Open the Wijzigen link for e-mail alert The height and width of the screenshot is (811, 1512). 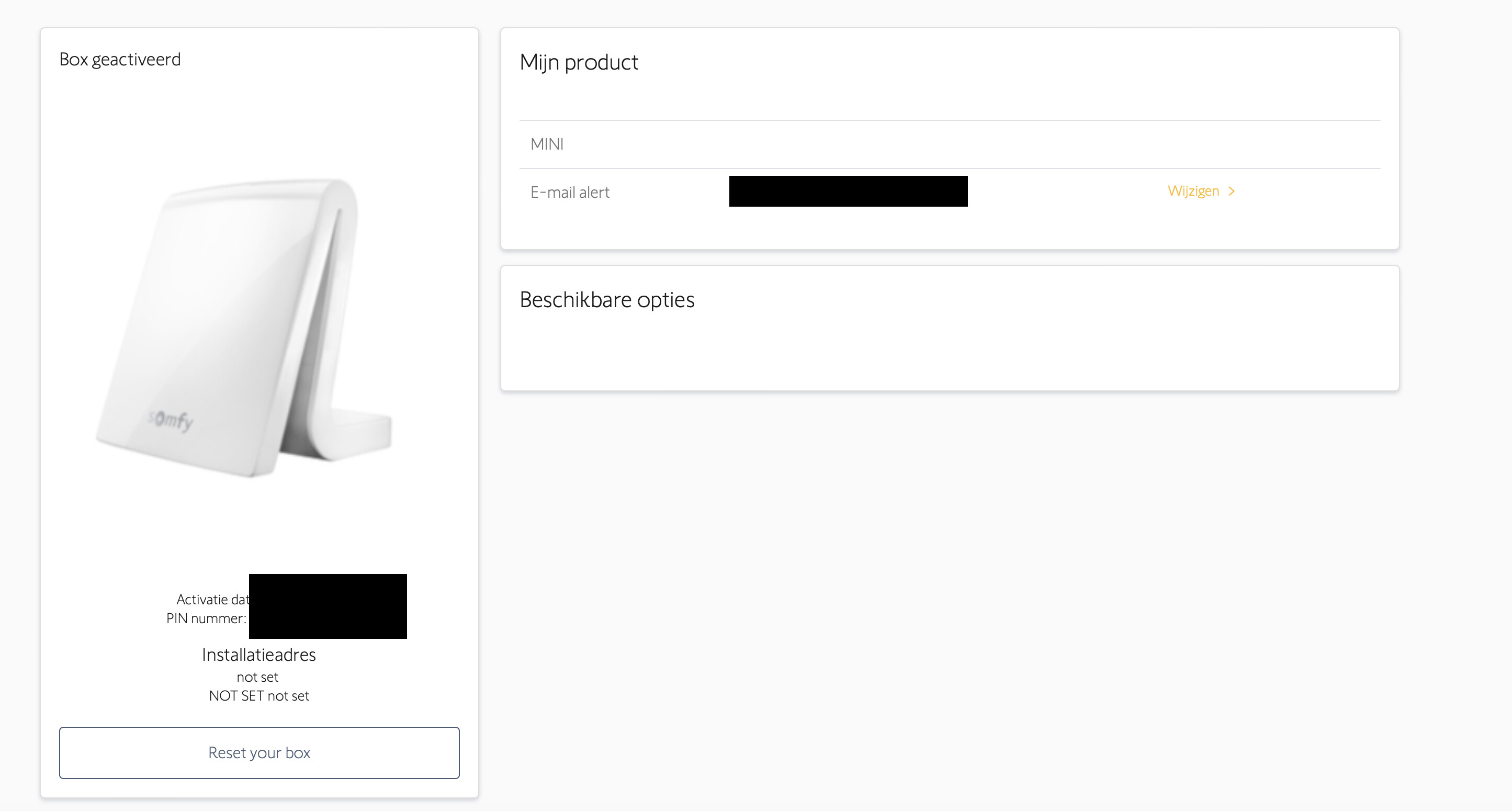[x=1193, y=192]
